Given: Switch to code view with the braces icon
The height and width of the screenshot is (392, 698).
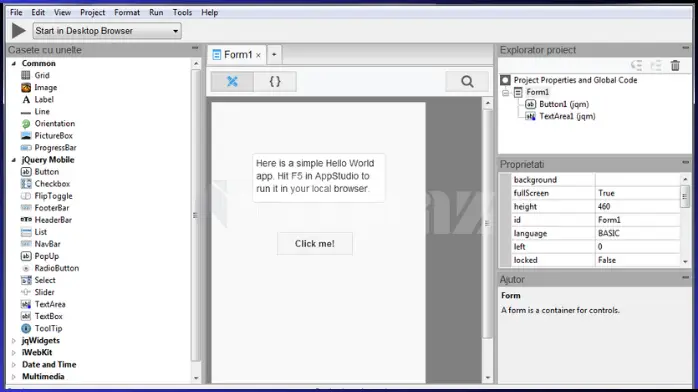Looking at the screenshot, I should 275,81.
